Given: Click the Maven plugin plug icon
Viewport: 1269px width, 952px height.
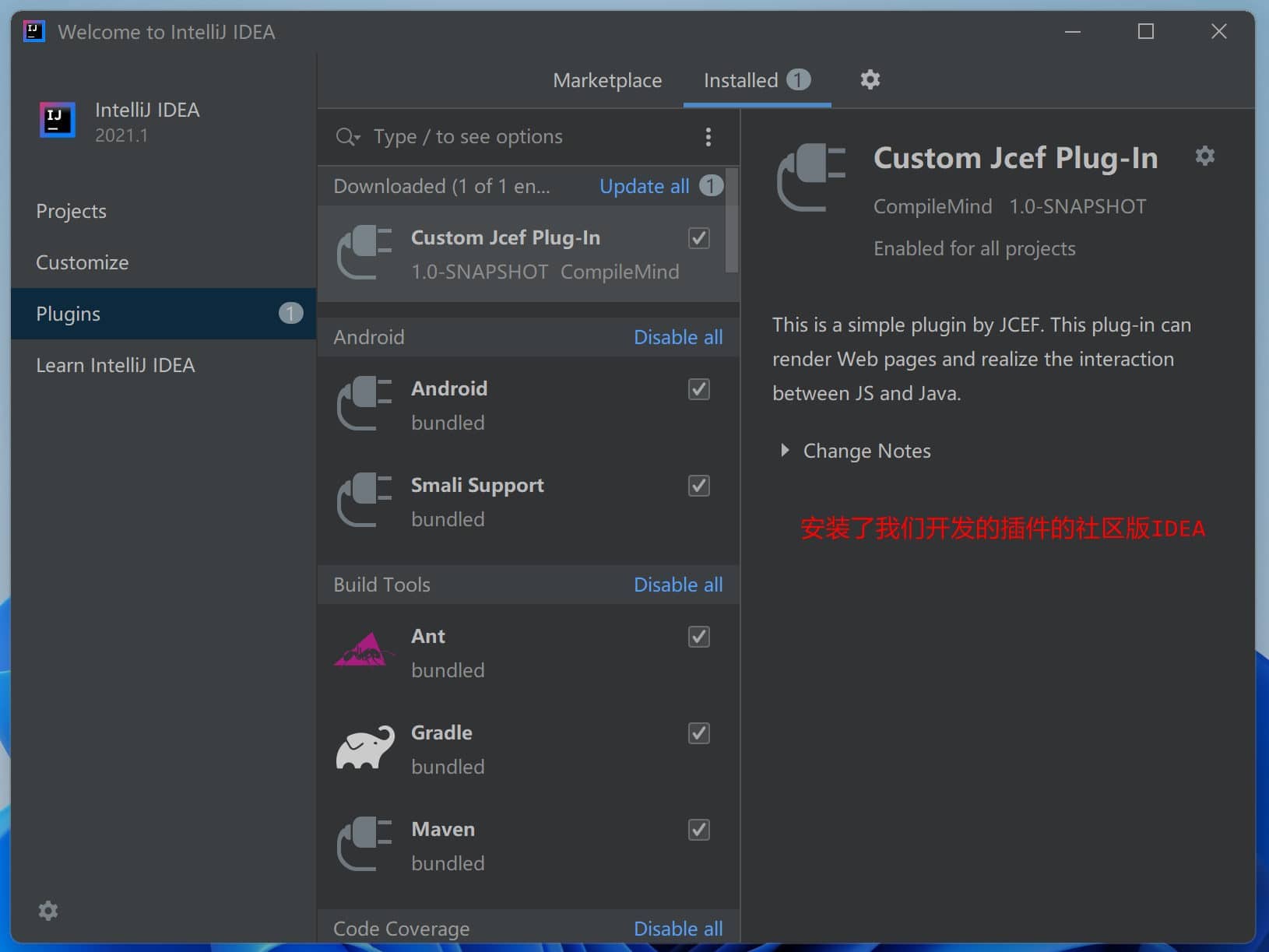Looking at the screenshot, I should point(364,843).
